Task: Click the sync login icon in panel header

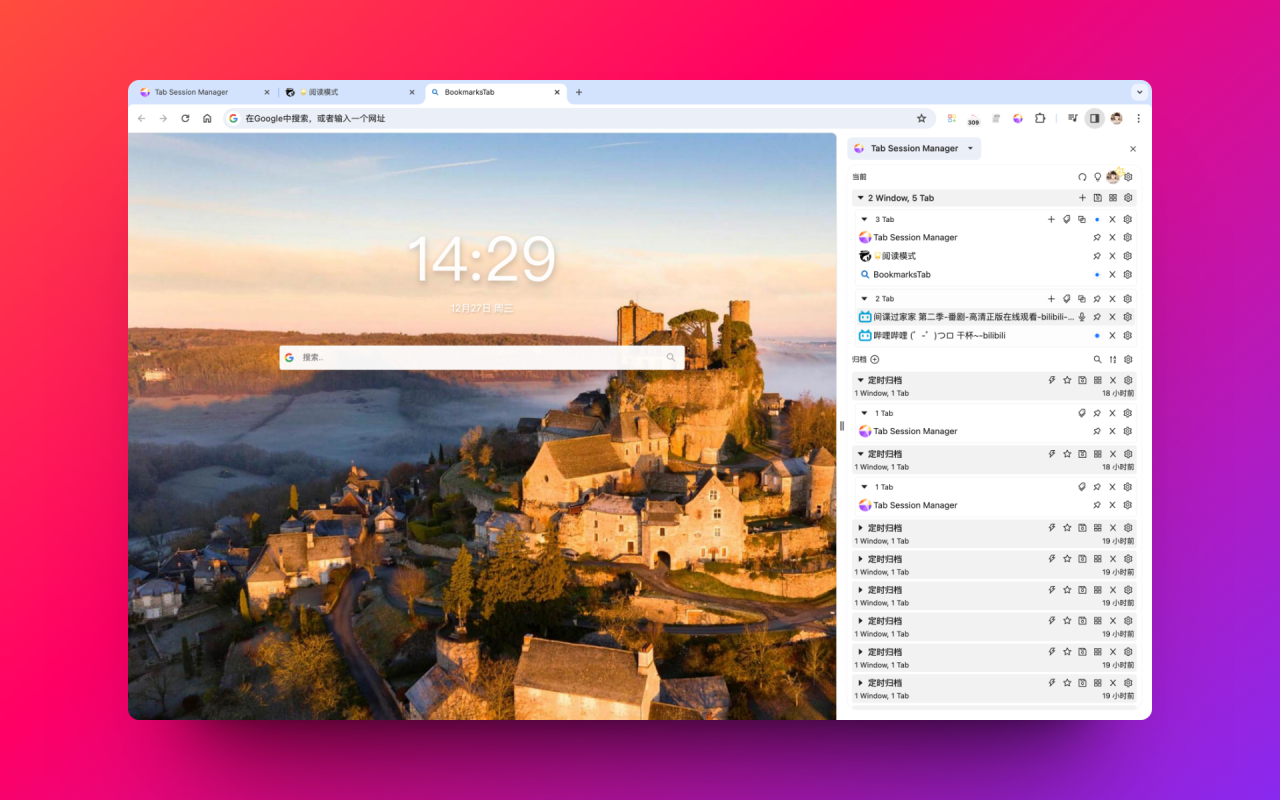Action: (x=1082, y=176)
